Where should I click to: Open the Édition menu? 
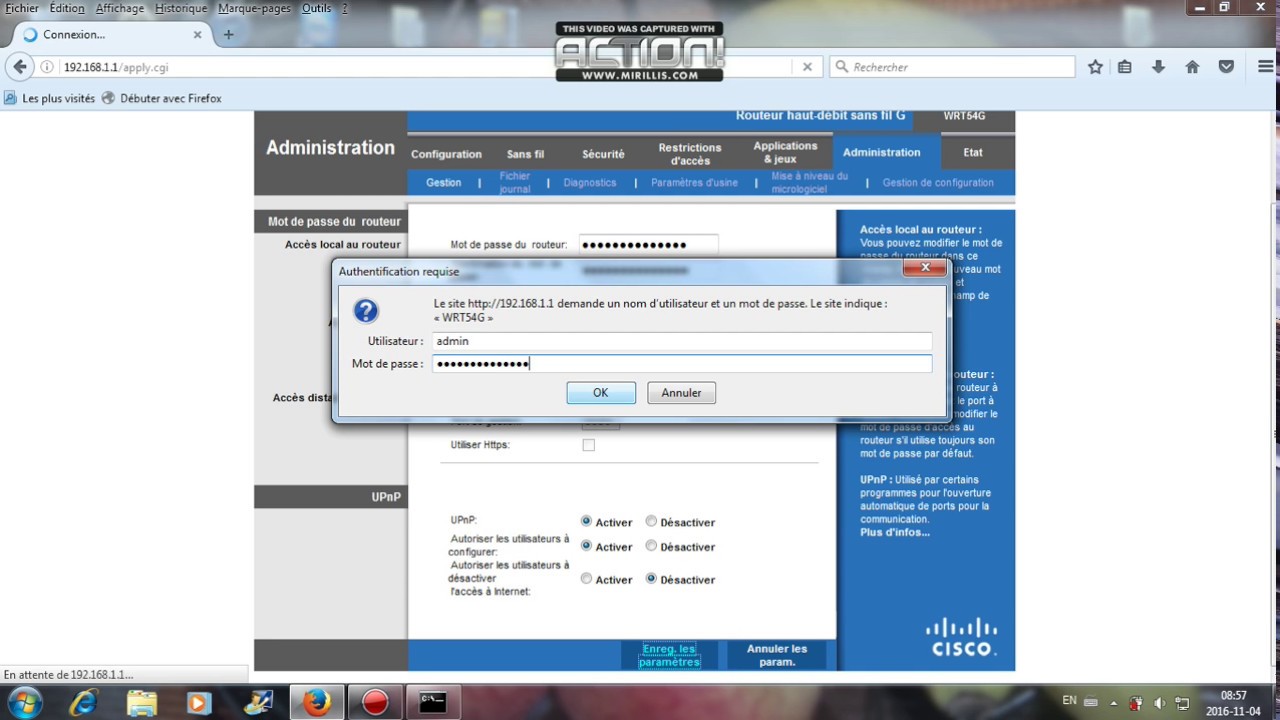pos(67,8)
